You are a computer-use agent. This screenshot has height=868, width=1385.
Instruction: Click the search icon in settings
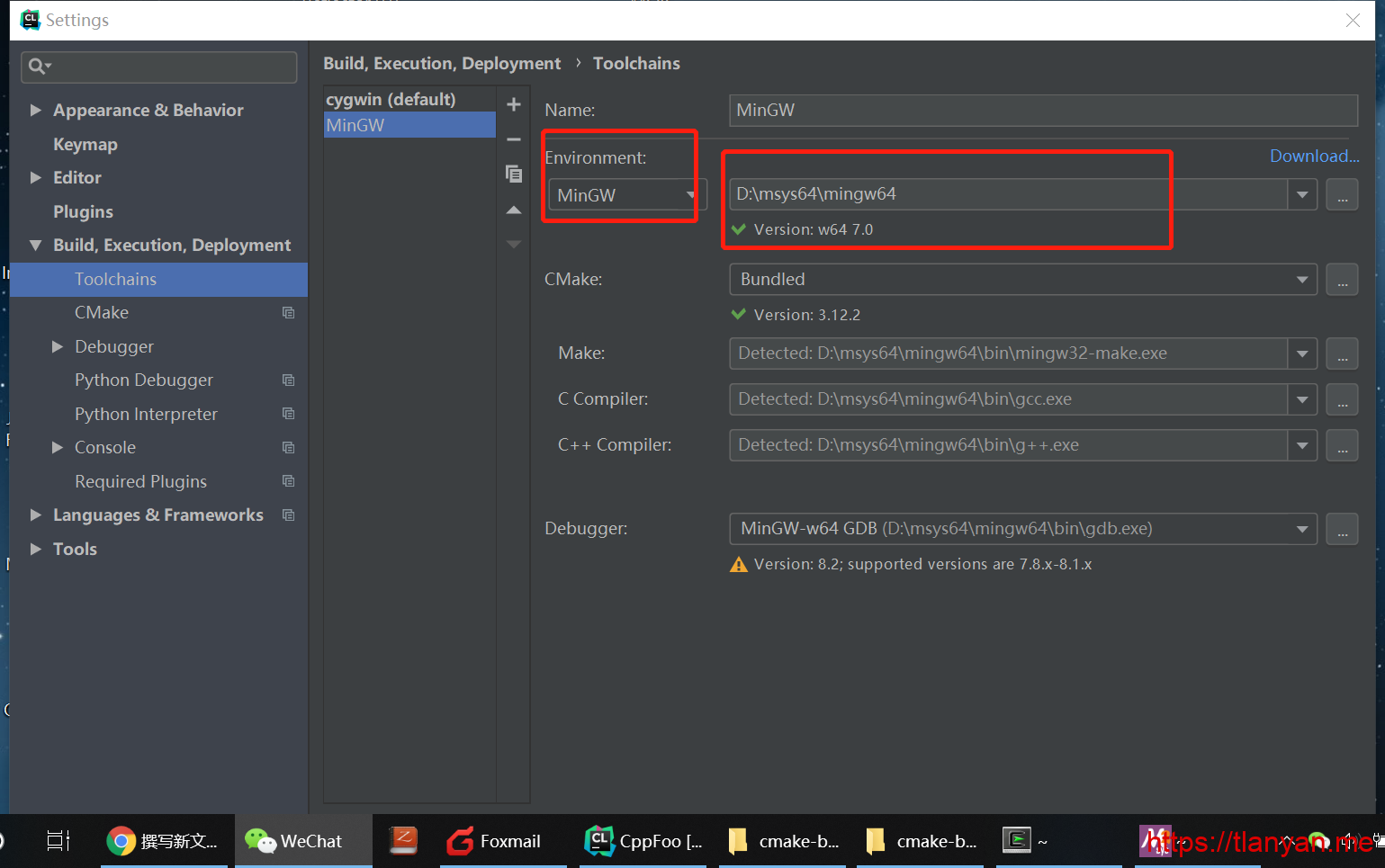39,67
